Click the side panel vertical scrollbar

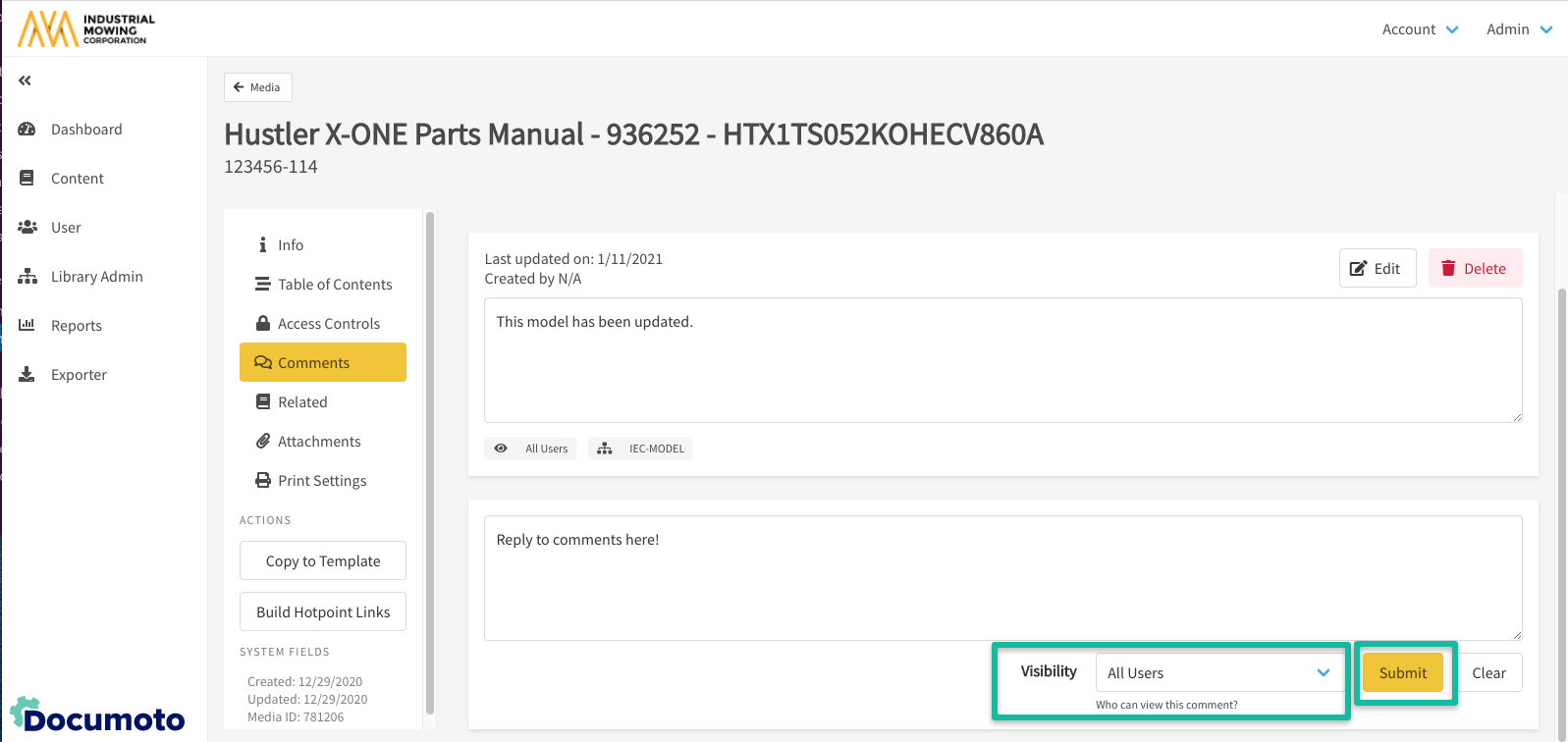click(430, 461)
